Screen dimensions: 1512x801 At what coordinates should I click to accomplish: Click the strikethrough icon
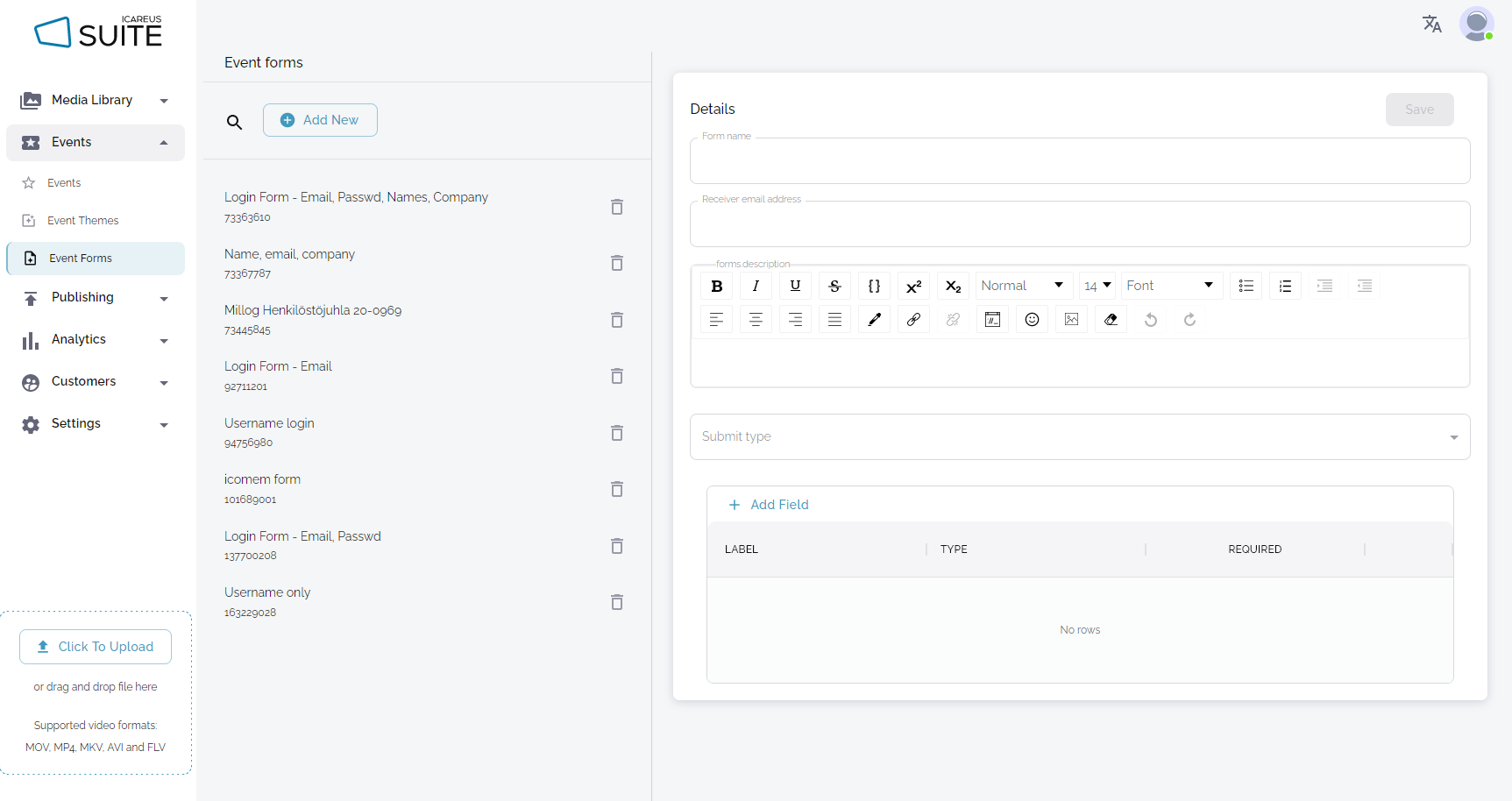pos(834,286)
